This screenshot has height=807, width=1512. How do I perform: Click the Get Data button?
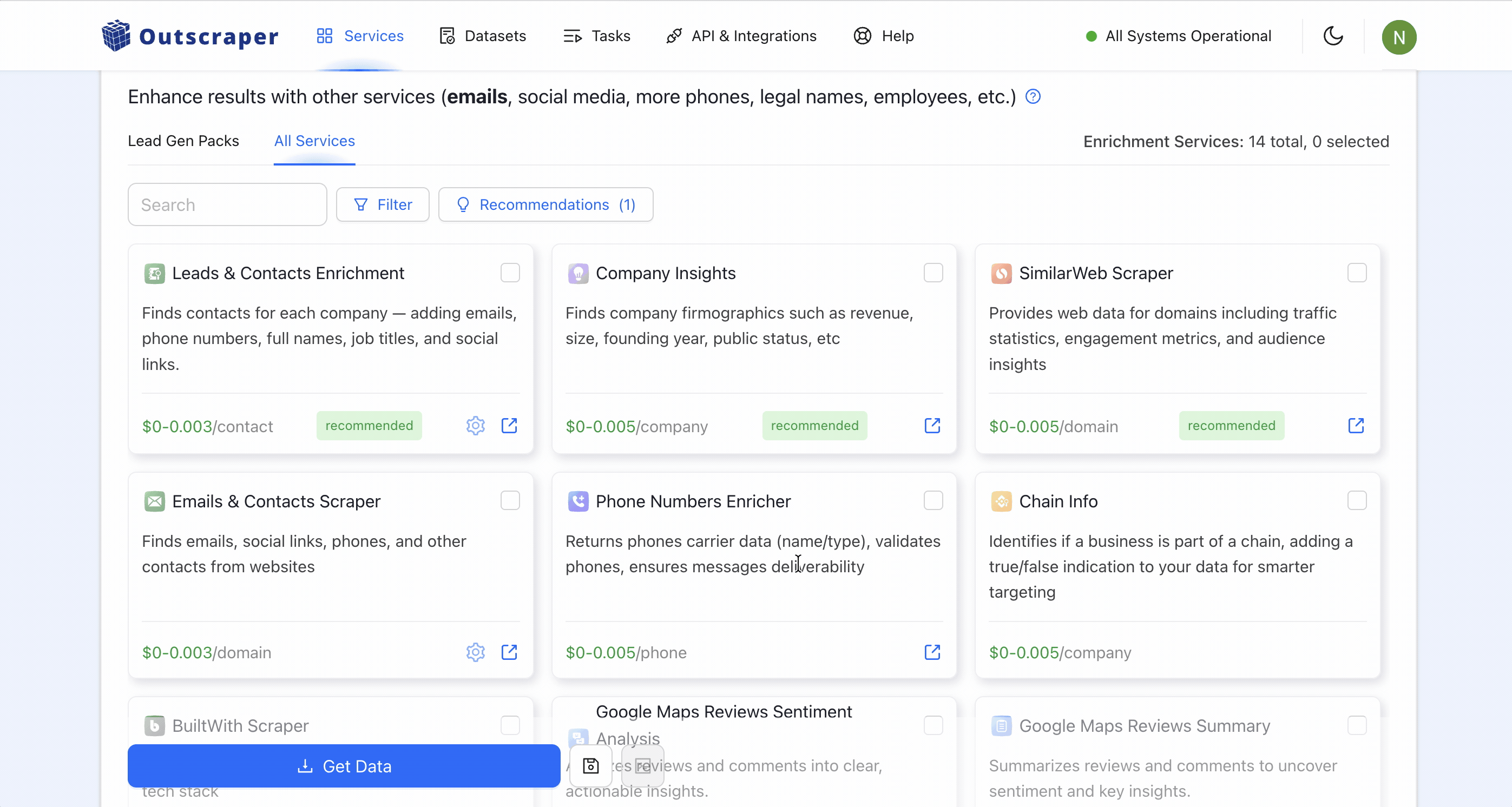tap(344, 766)
